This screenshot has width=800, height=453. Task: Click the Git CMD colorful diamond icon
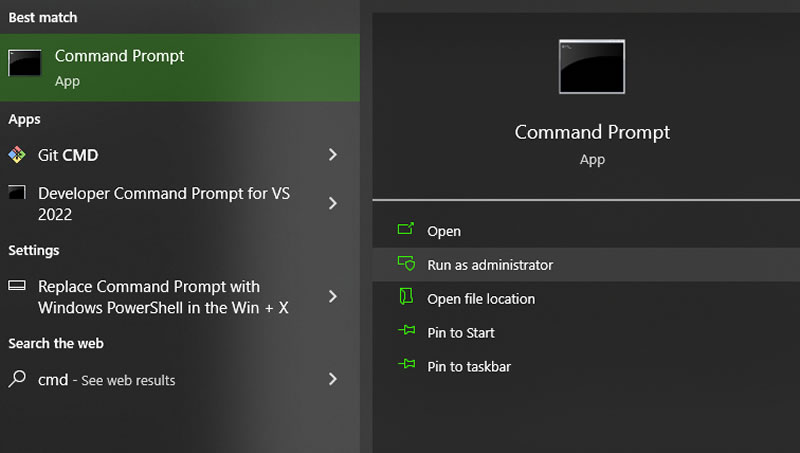tap(17, 155)
